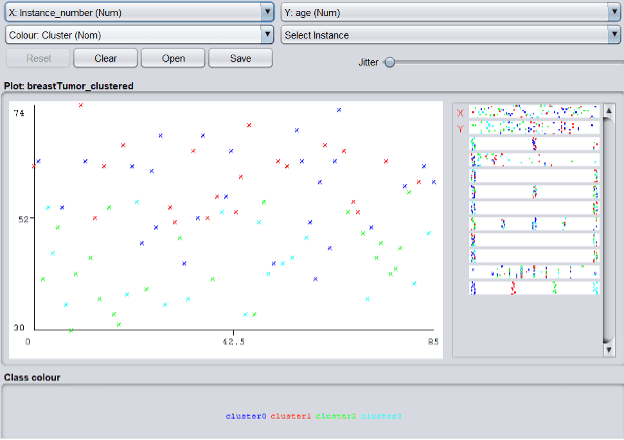624x440 pixels.
Task: Click the y-axis value 52
Action: (x=23, y=219)
